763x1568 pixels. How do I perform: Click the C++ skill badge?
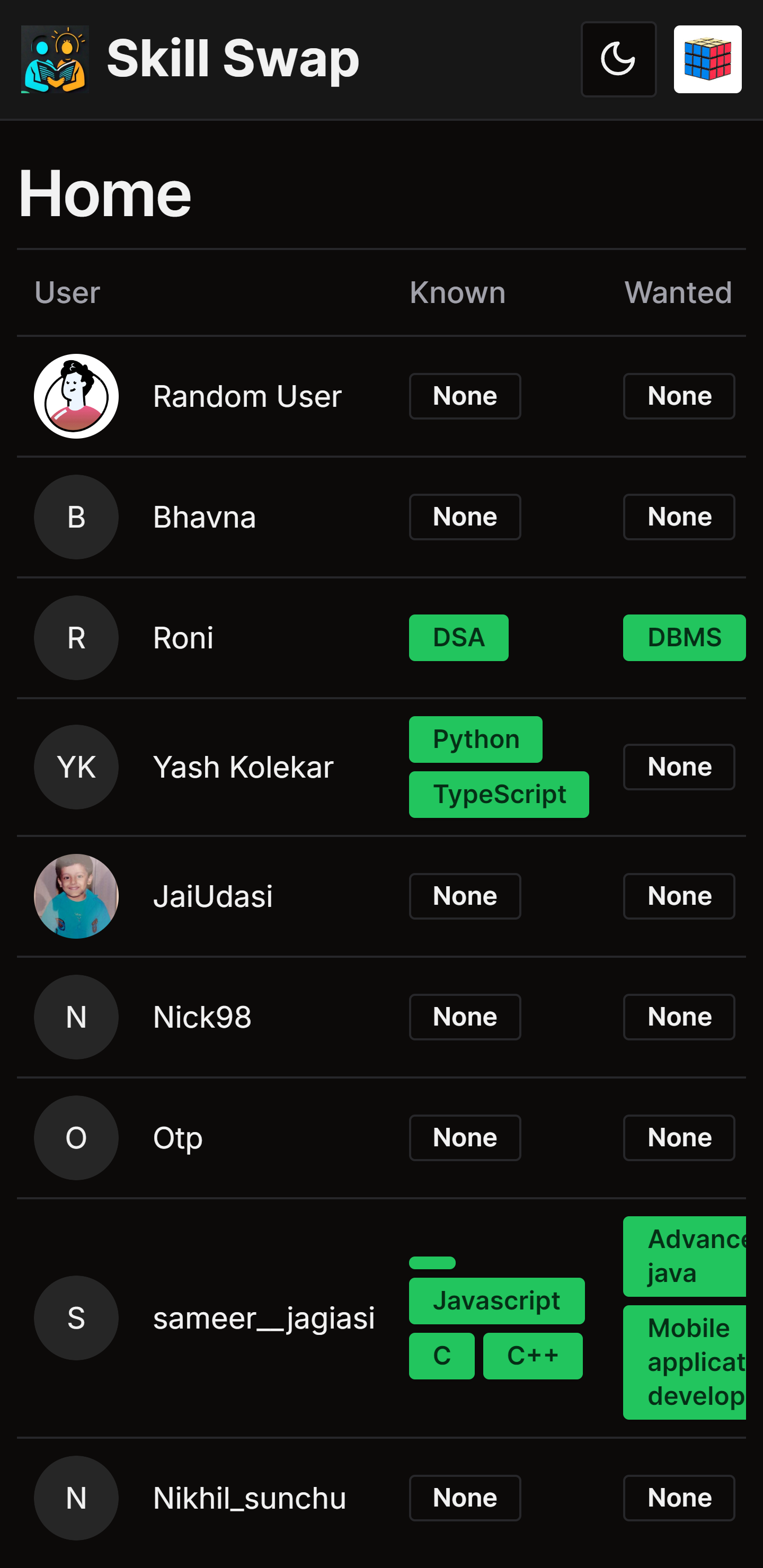[x=532, y=1356]
